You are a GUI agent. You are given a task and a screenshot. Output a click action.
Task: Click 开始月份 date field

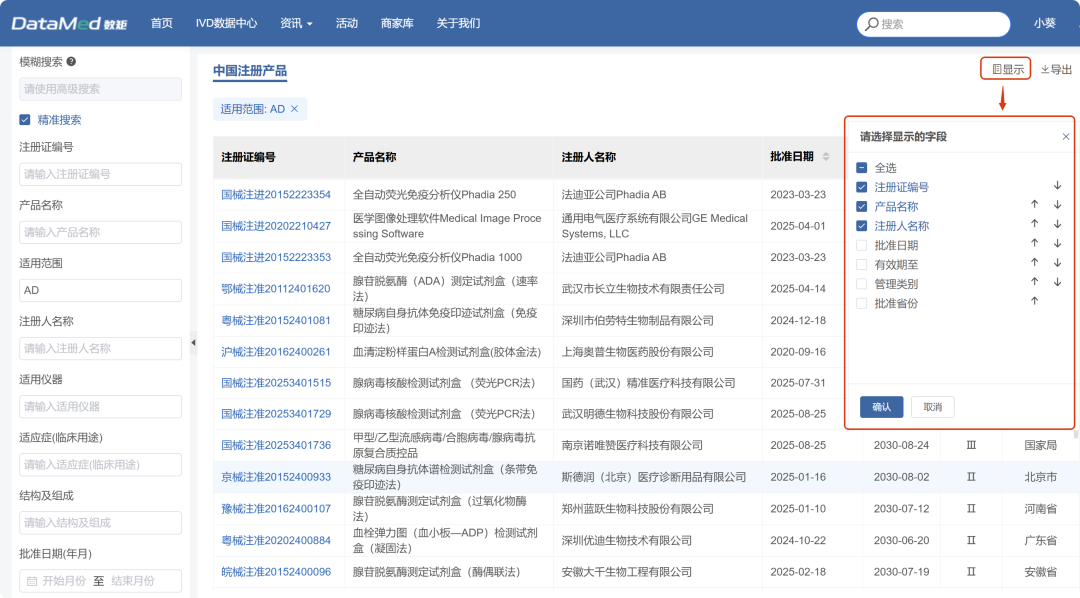(x=64, y=581)
